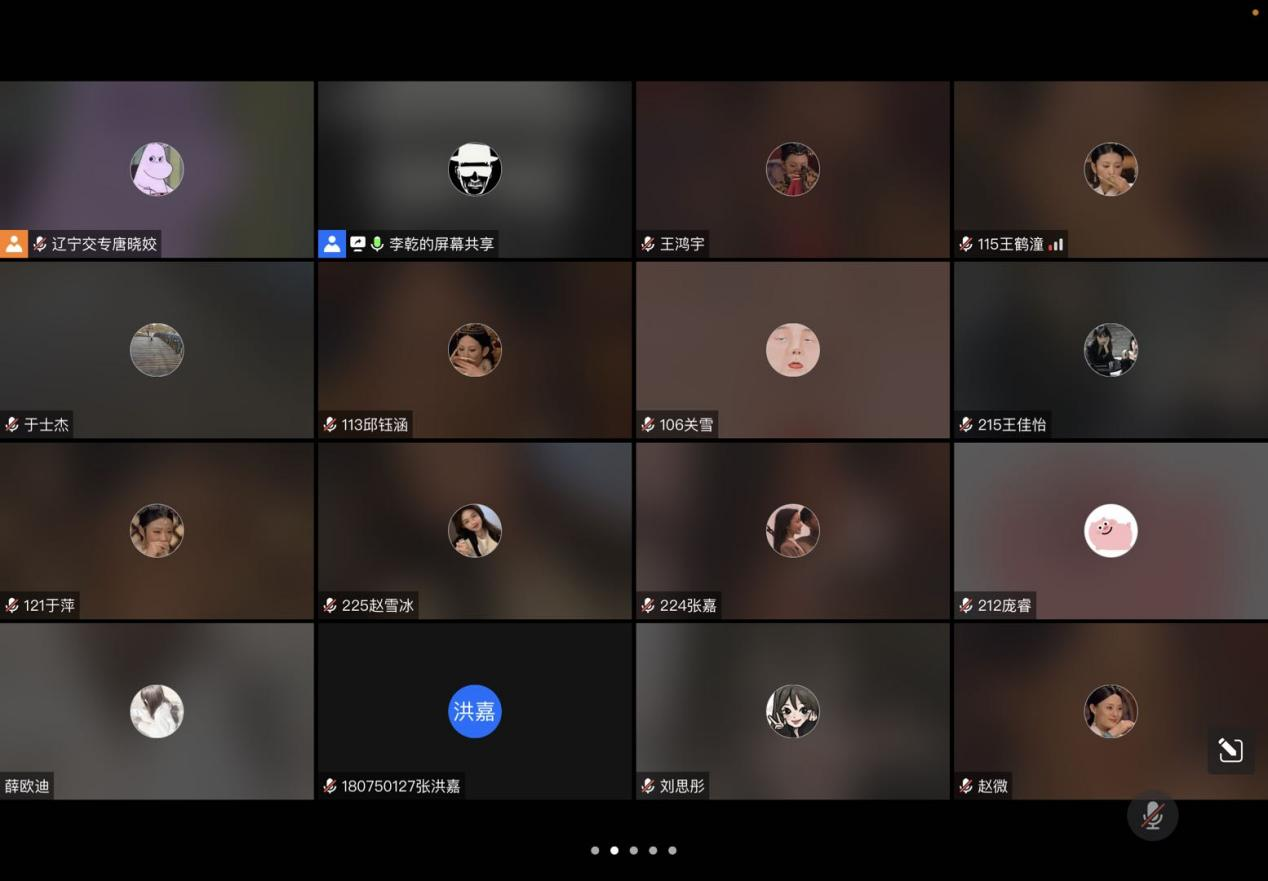The image size is (1268, 881).
Task: Click the name label 106关雪
Action: click(686, 425)
